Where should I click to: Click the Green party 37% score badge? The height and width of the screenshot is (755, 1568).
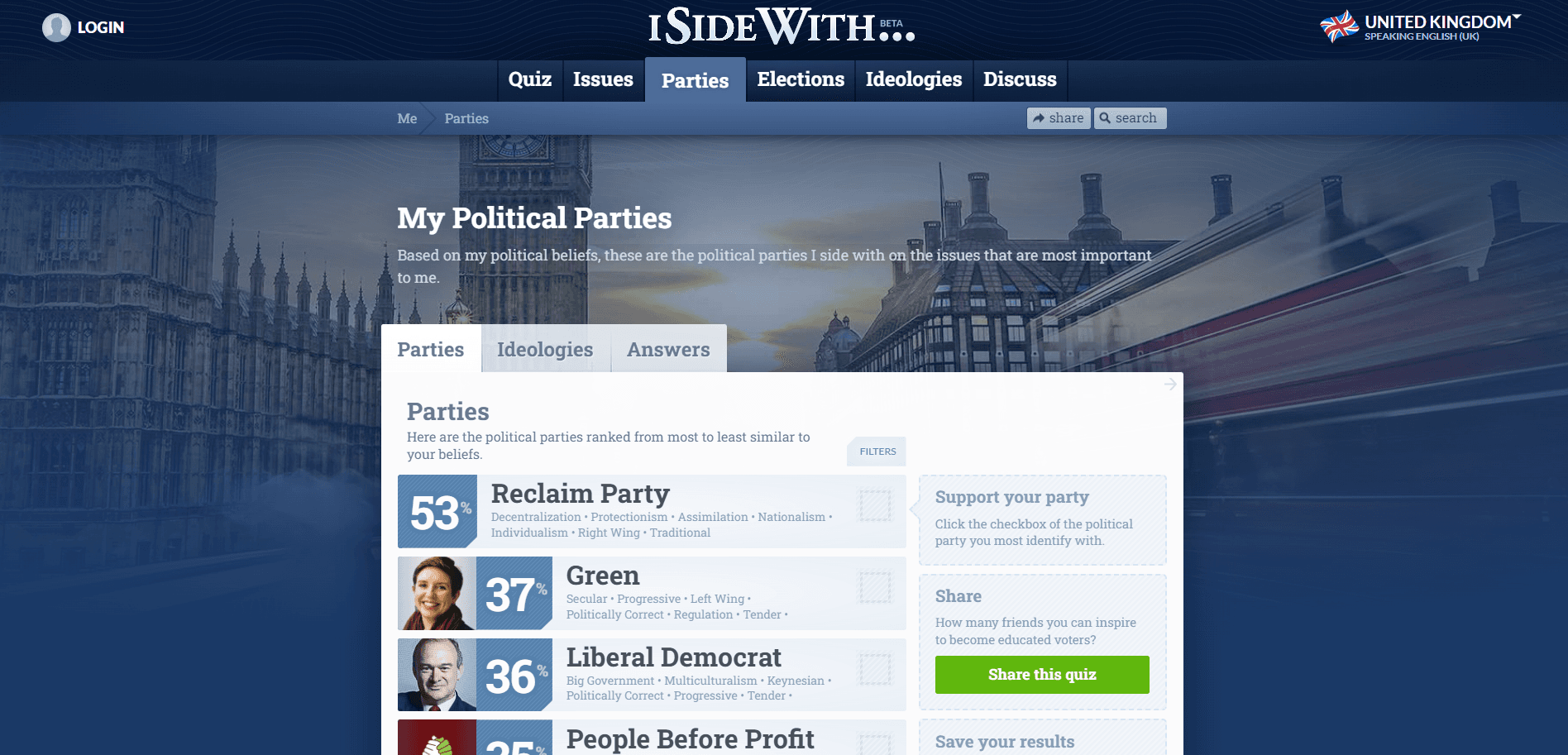click(x=514, y=593)
